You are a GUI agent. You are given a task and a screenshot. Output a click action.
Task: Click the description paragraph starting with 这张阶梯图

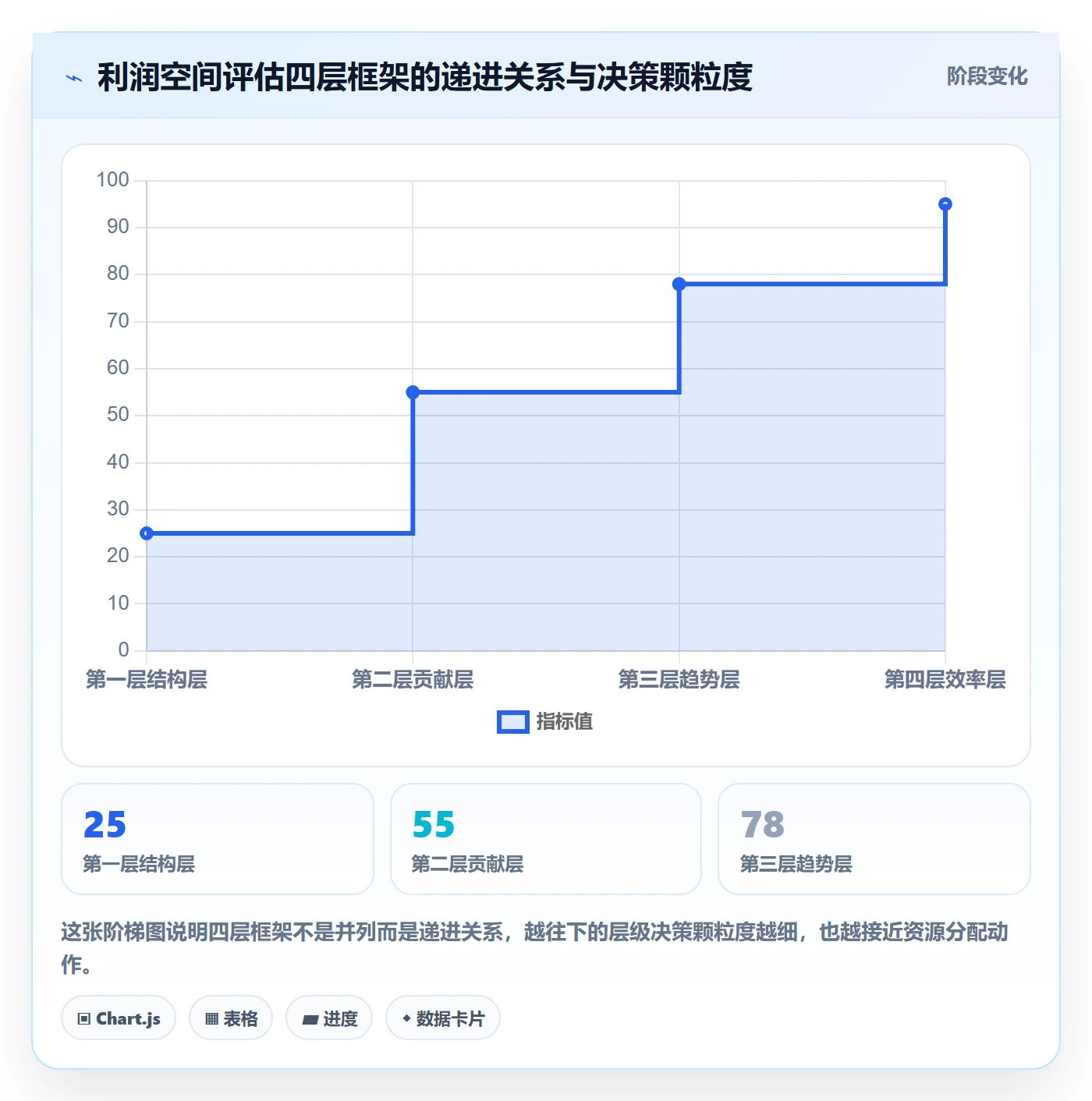[x=535, y=948]
